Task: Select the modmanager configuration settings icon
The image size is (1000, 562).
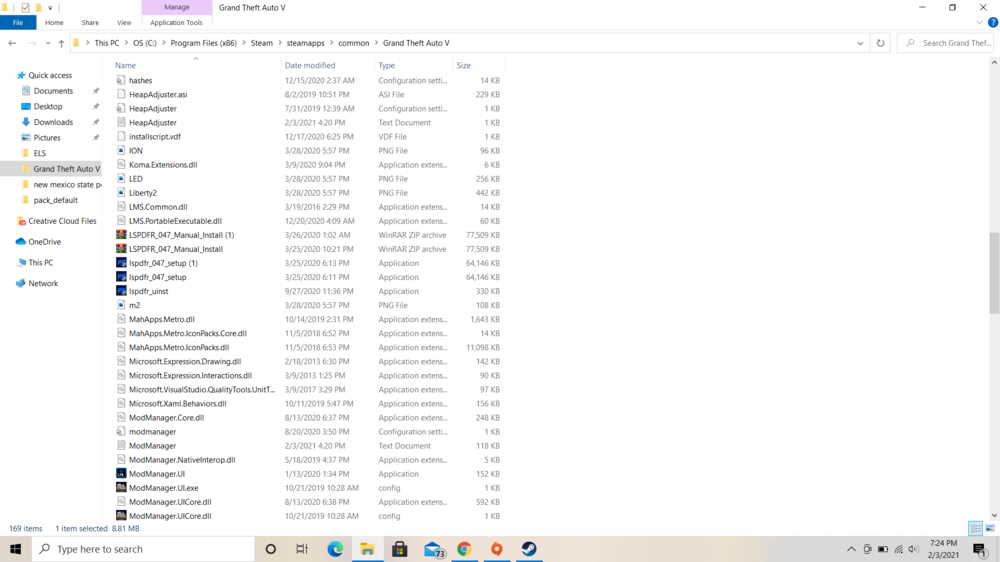Action: (x=121, y=432)
